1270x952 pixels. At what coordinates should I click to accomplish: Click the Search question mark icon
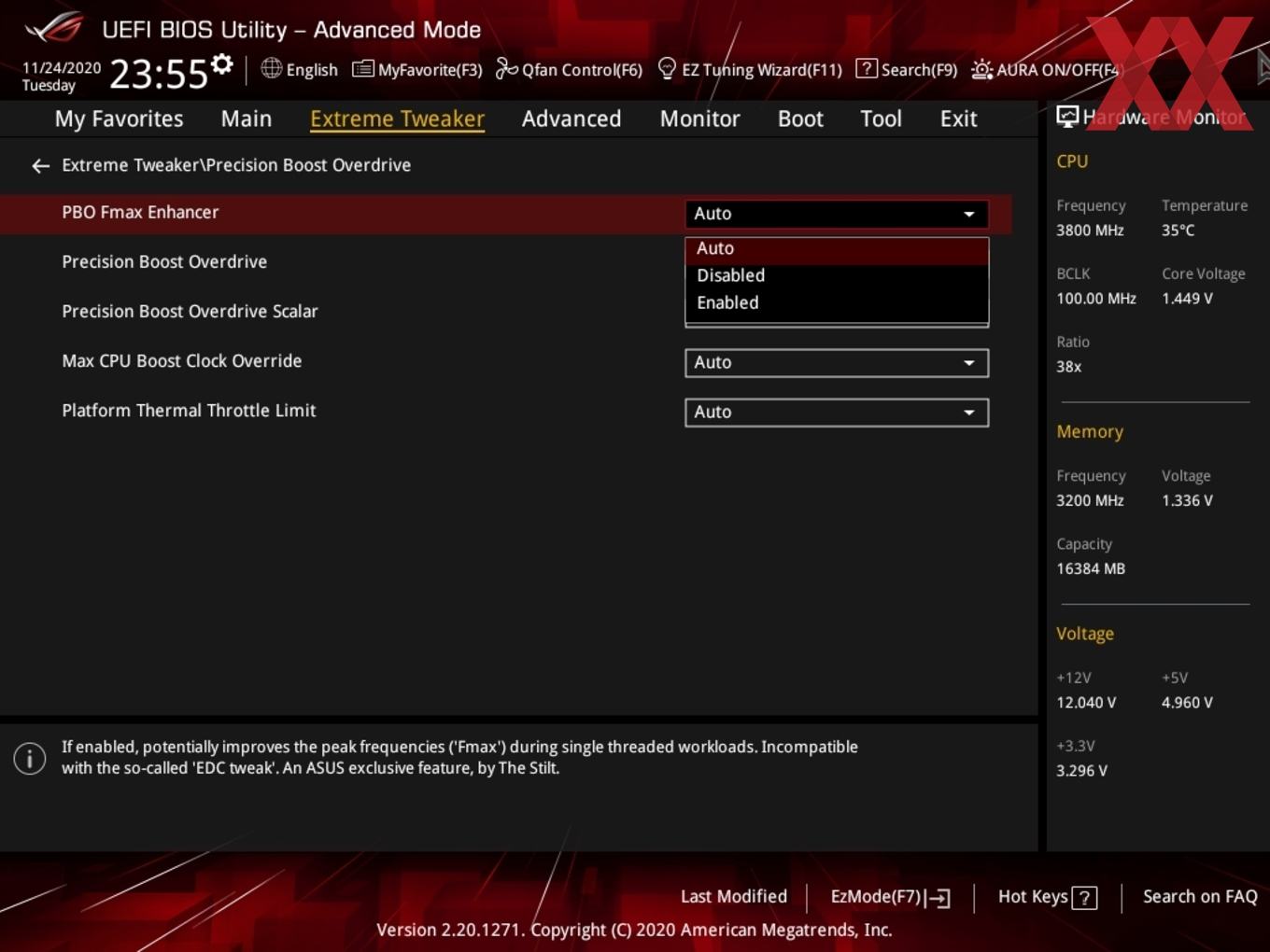pos(867,68)
